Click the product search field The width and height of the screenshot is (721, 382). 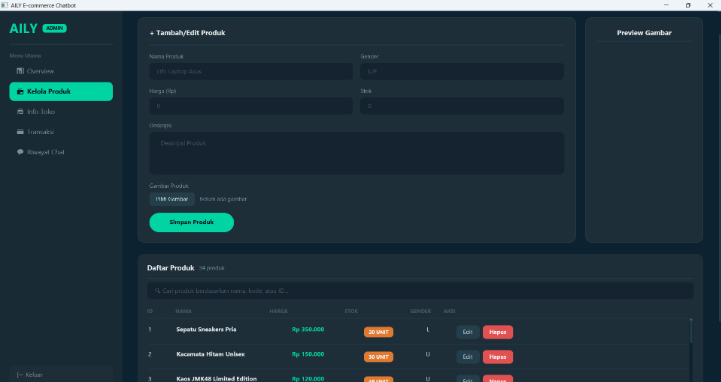click(x=420, y=291)
